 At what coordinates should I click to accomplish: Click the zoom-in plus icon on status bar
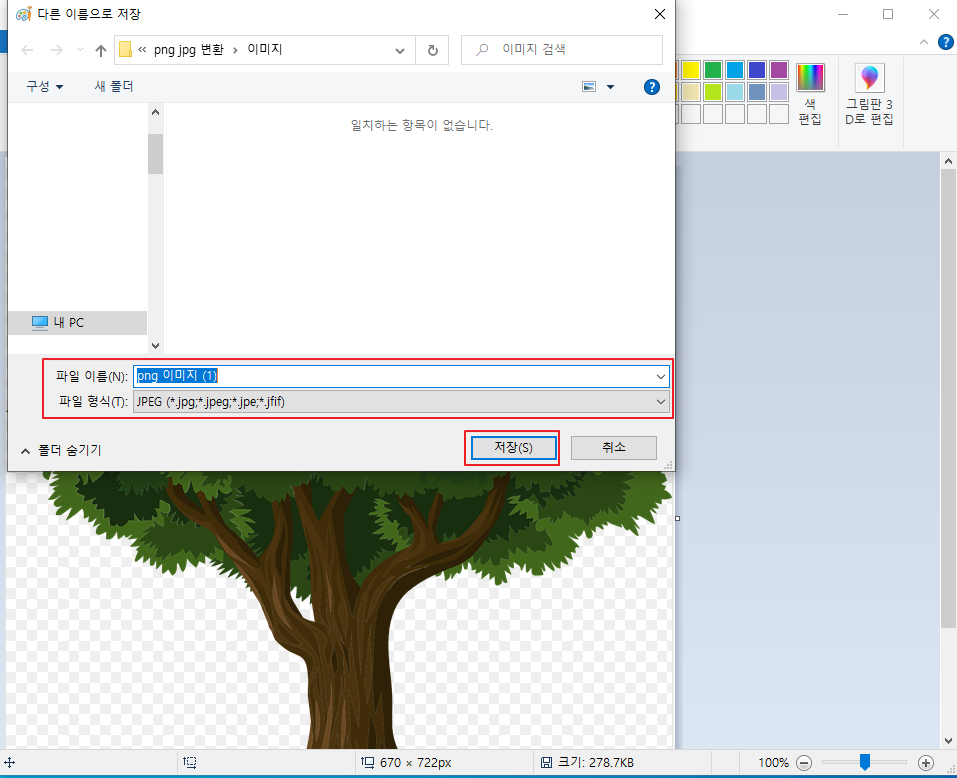(x=925, y=761)
